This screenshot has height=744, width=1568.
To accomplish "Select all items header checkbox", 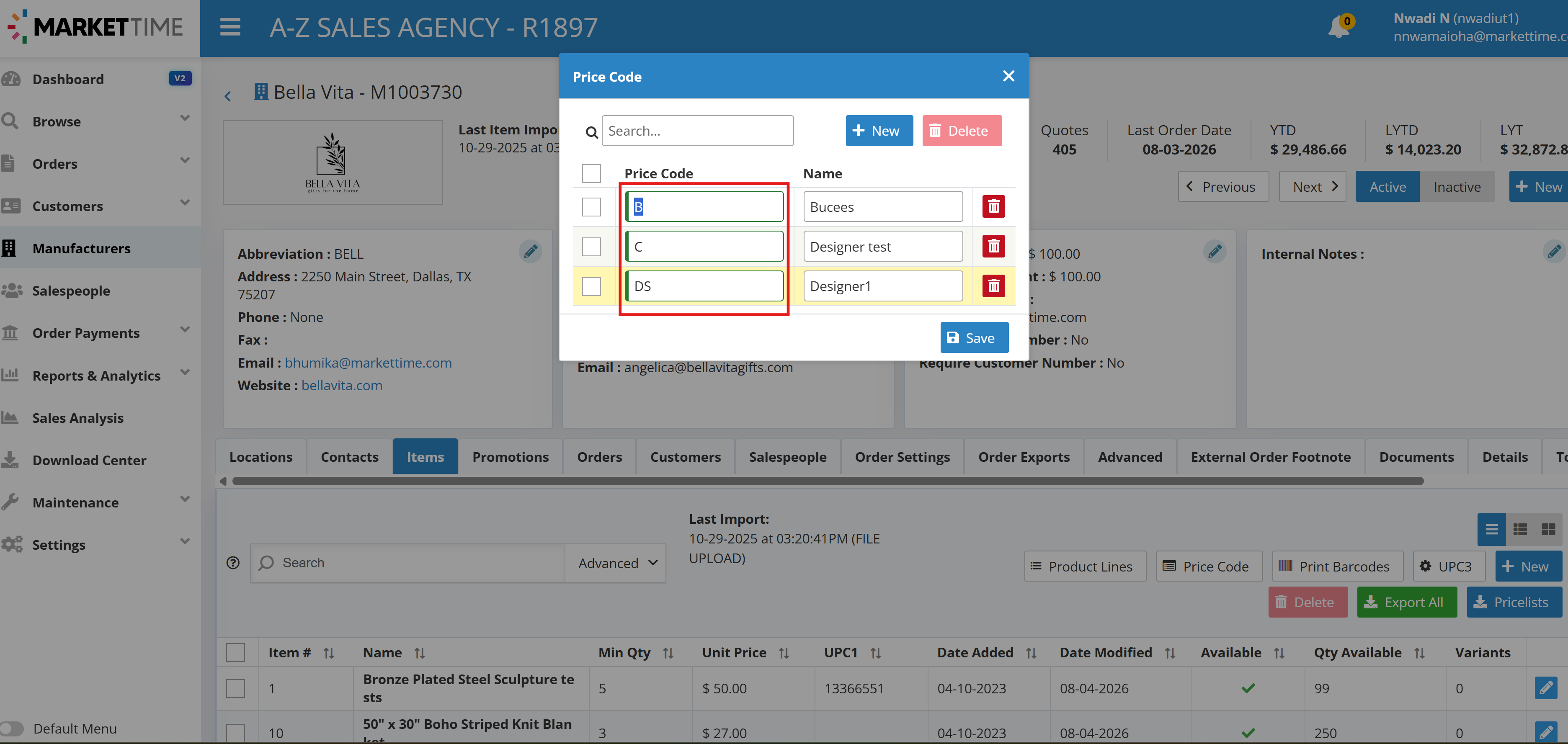I will (x=235, y=653).
